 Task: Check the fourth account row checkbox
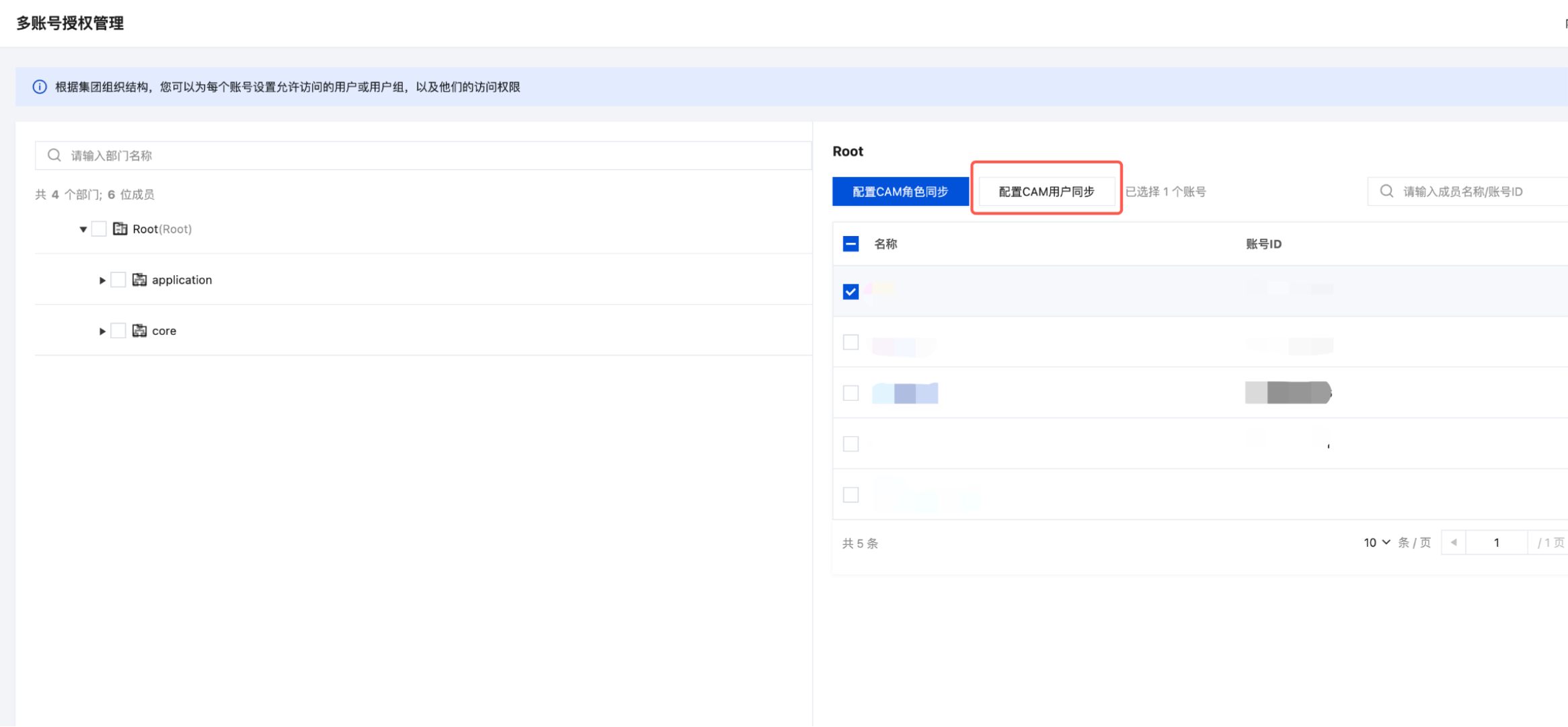point(851,444)
